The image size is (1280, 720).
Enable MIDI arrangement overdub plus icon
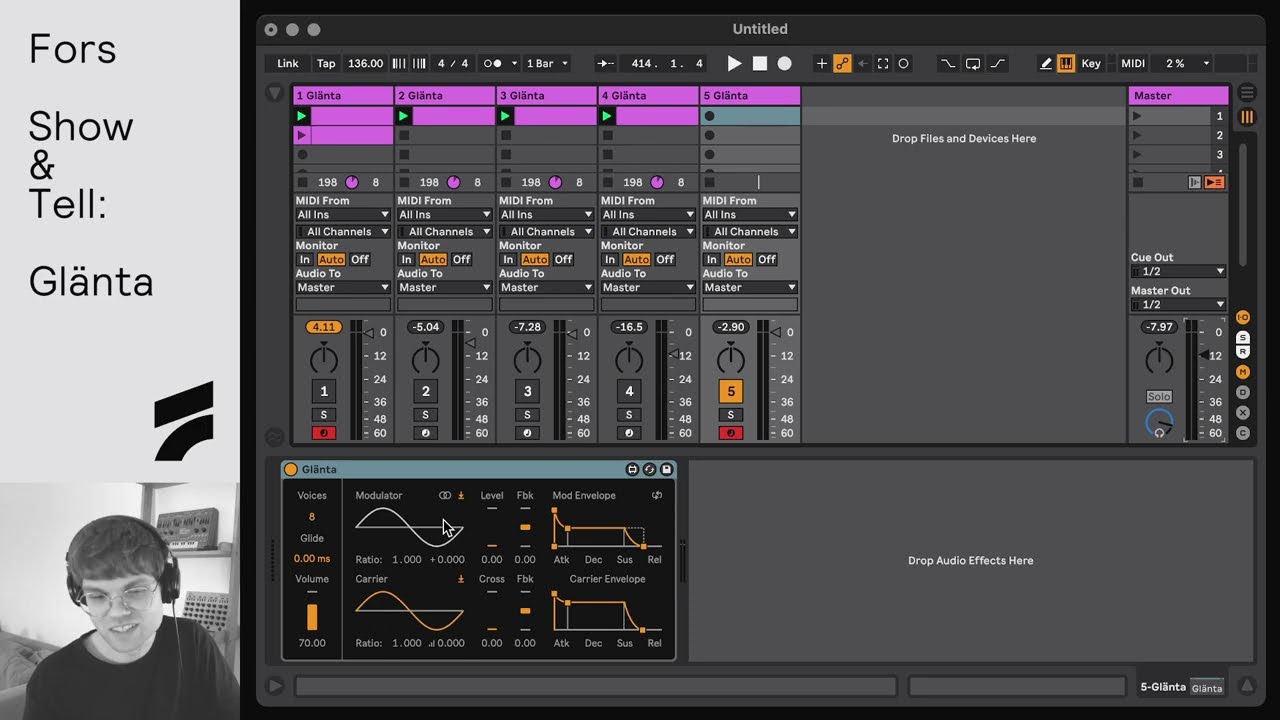822,63
